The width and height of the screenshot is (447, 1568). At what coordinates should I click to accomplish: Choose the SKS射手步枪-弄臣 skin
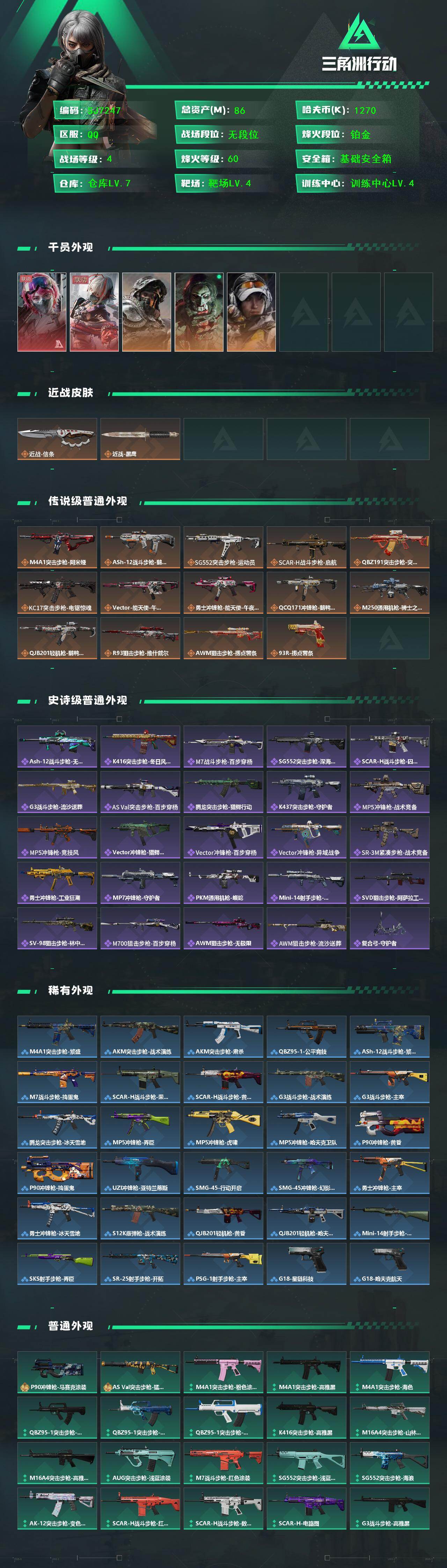57,1264
